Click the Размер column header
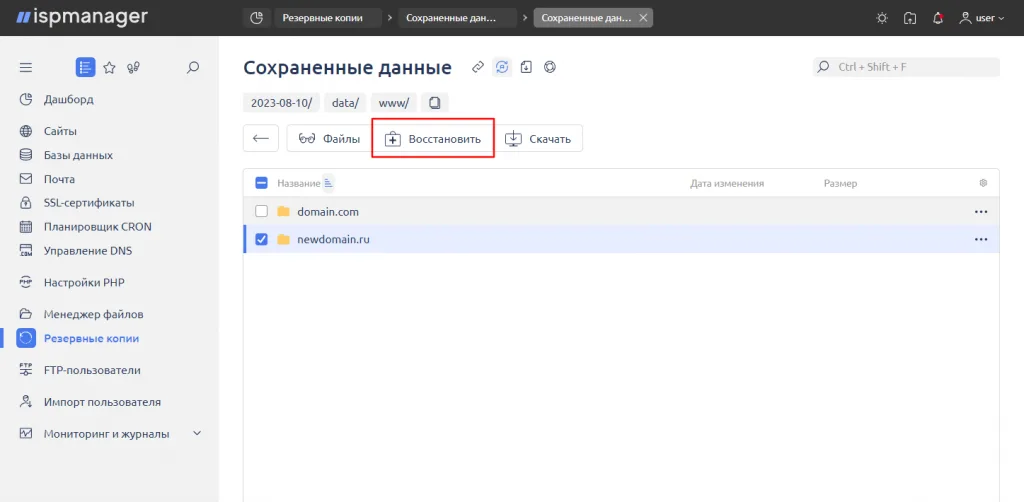Image resolution: width=1024 pixels, height=502 pixels. coord(840,183)
